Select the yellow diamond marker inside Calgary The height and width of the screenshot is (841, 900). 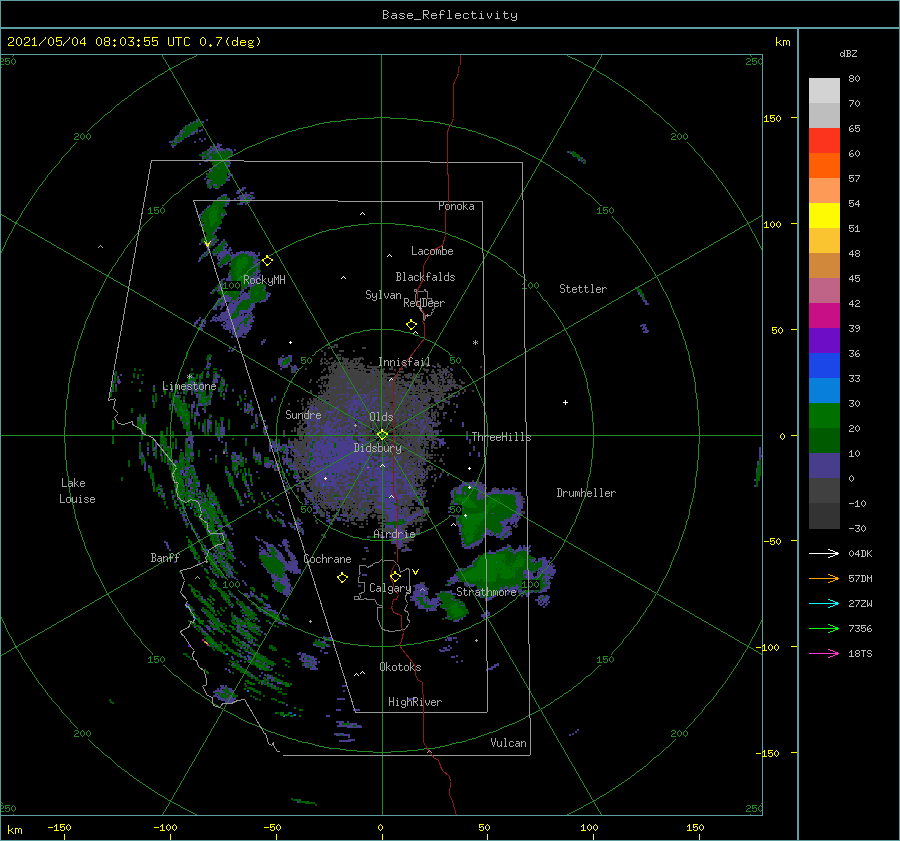(x=395, y=576)
